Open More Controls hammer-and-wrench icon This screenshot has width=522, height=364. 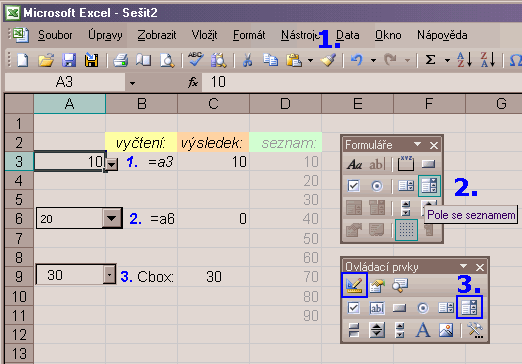[475, 330]
